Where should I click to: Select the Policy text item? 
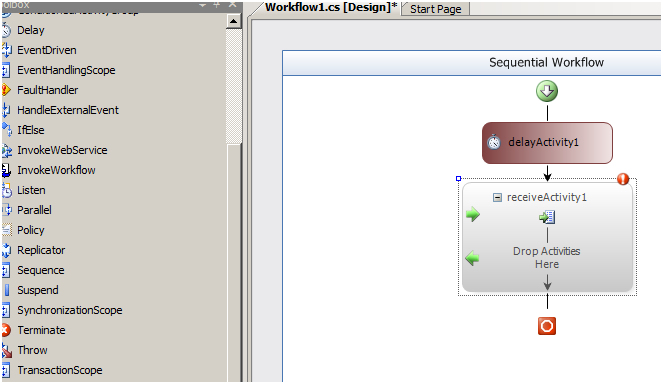pos(31,230)
